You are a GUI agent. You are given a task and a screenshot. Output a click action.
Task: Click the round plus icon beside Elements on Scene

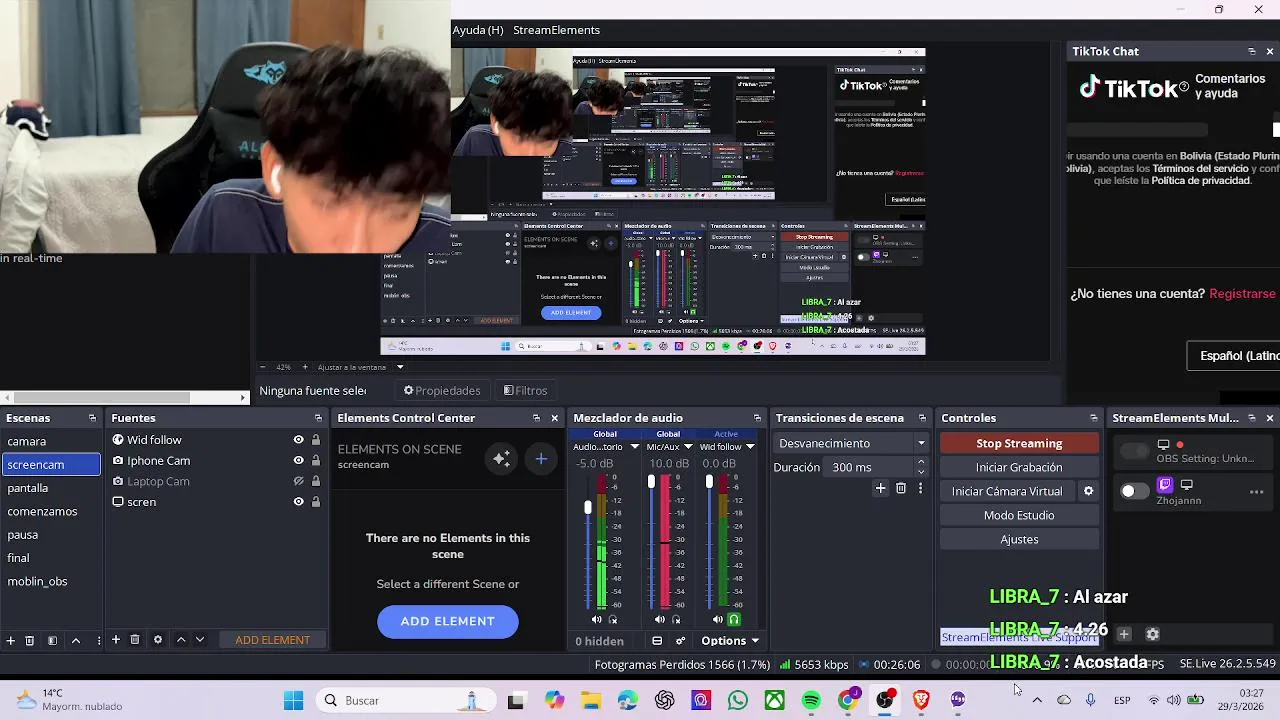[541, 458]
